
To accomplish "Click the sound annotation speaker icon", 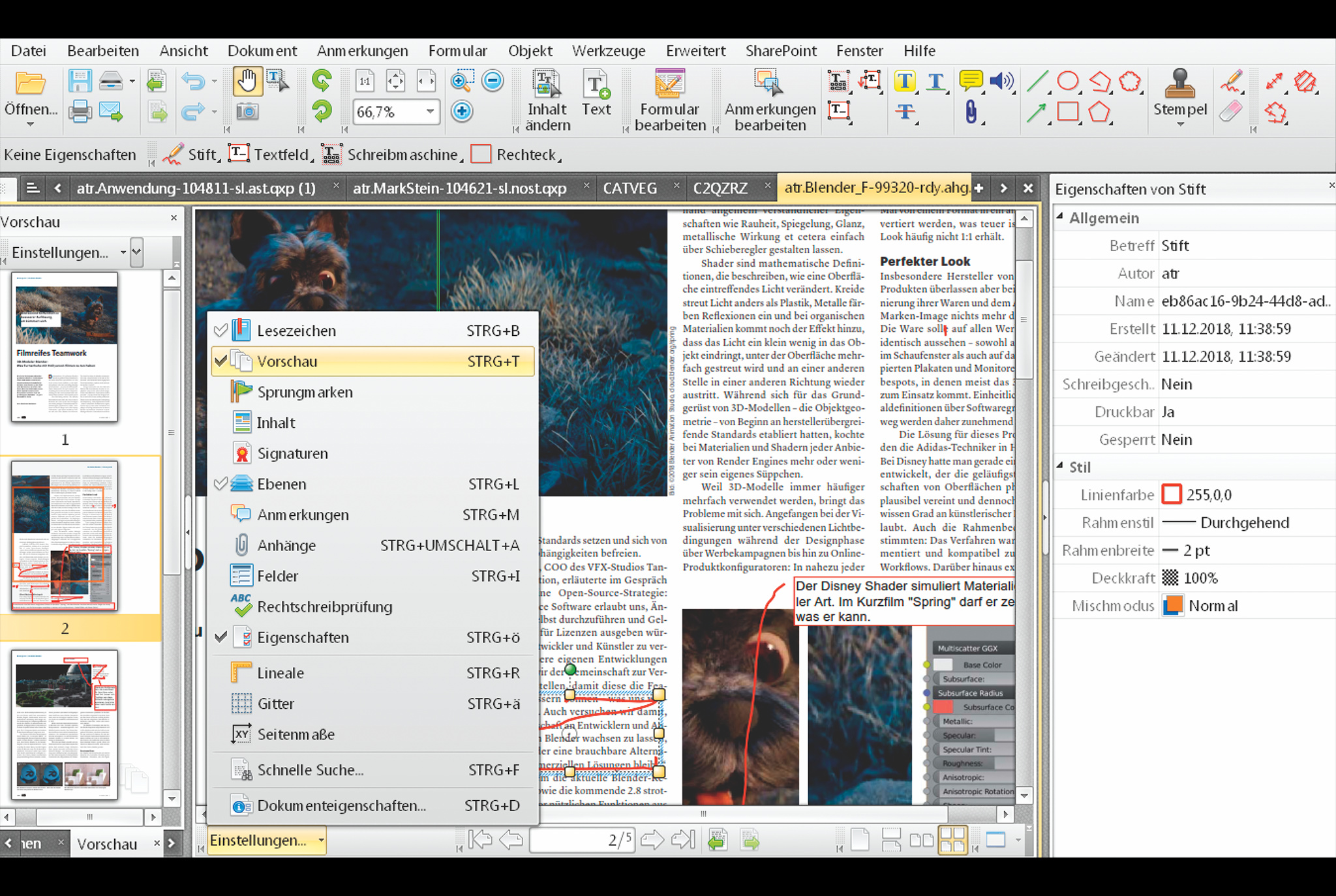I will click(1001, 81).
